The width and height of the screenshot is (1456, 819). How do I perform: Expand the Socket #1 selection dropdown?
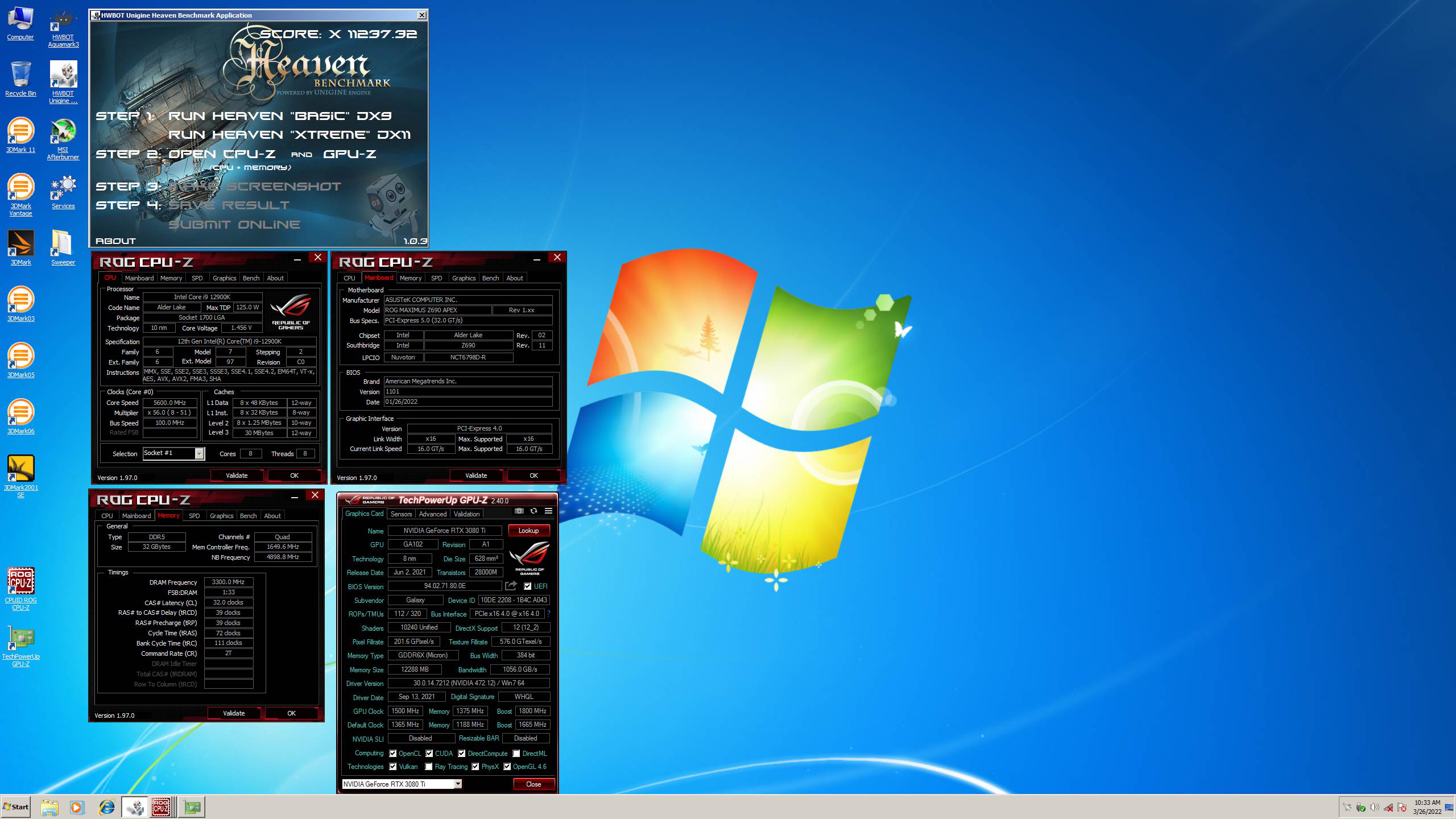click(x=199, y=453)
